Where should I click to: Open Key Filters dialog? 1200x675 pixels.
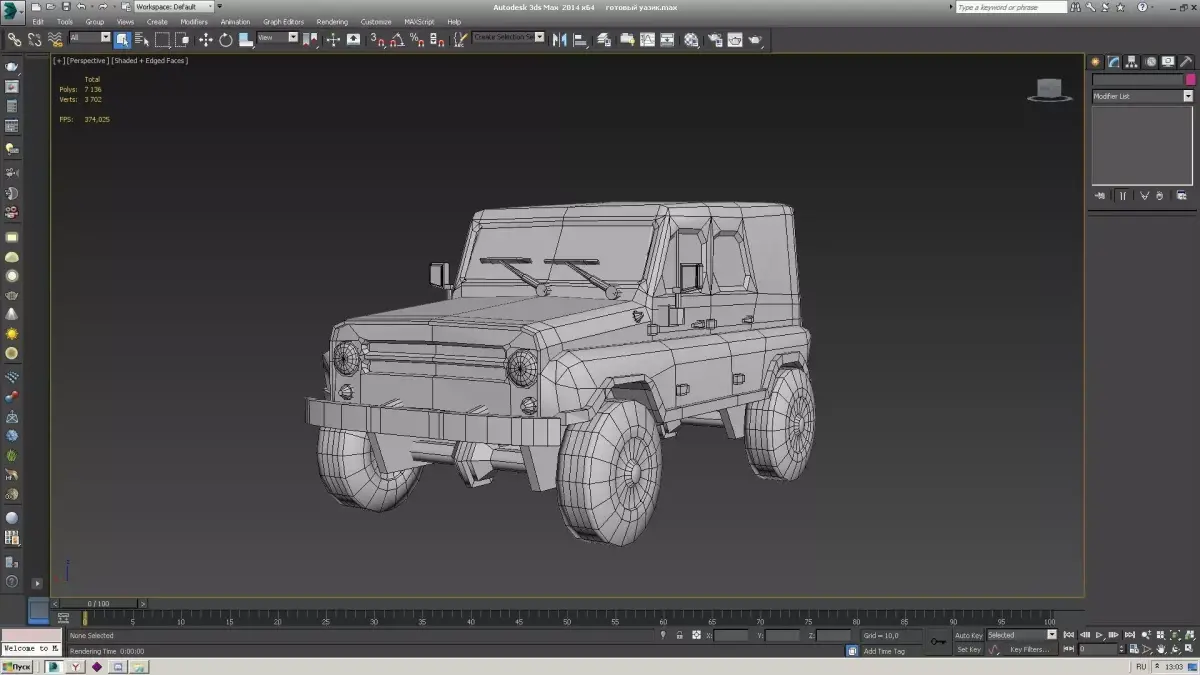point(1030,649)
